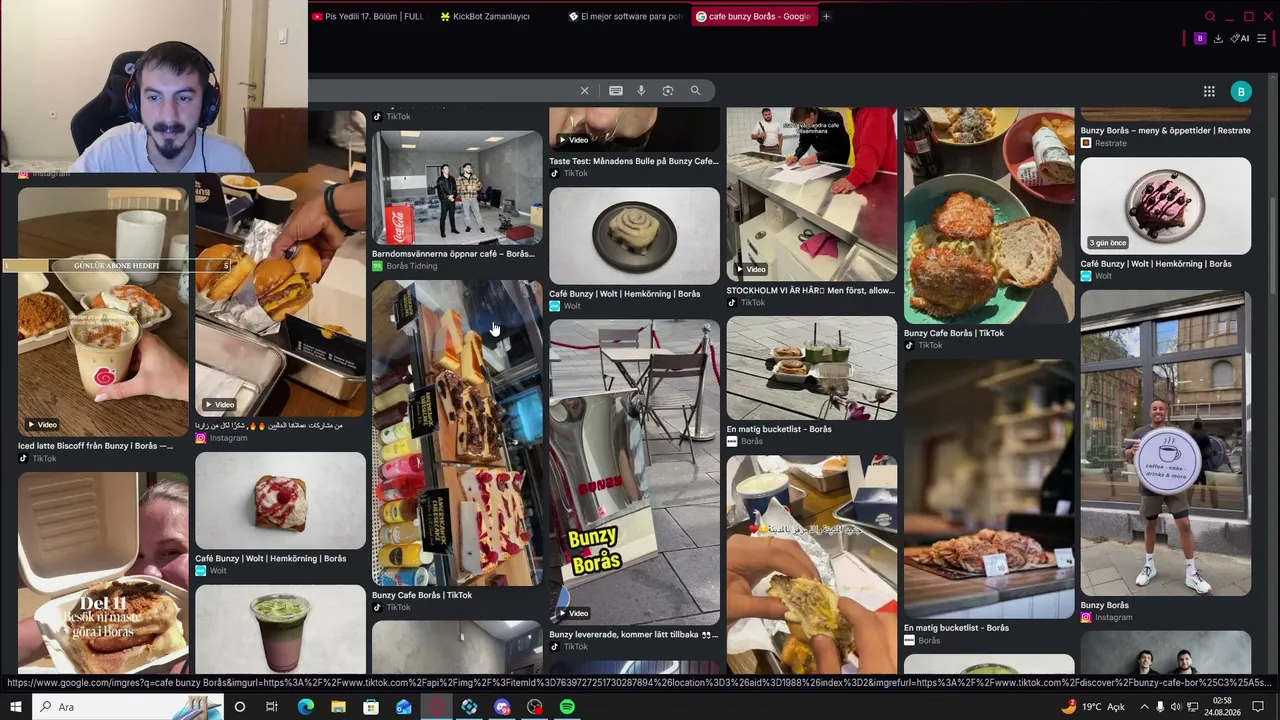This screenshot has height=720, width=1280.
Task: Open Bunzy levererade, kommer lätt tillbaka link
Action: (x=634, y=634)
